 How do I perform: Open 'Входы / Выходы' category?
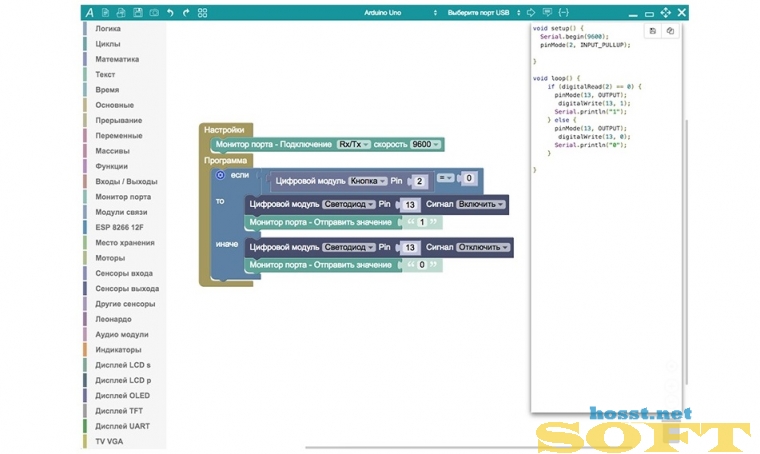tap(126, 181)
